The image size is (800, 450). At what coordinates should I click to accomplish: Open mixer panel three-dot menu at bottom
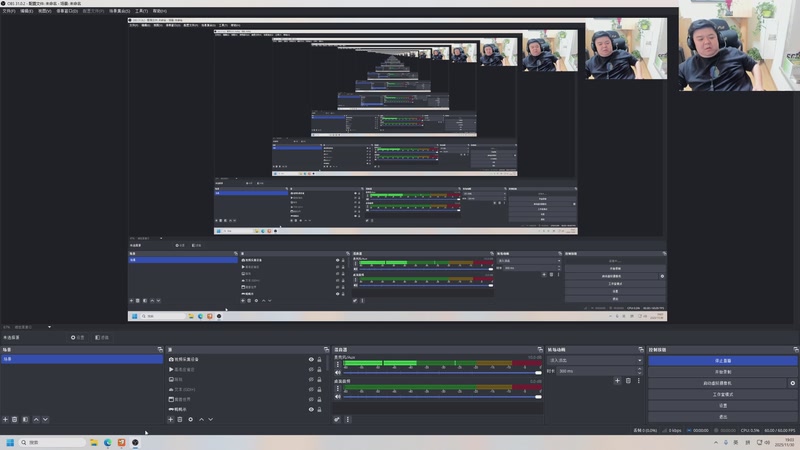(348, 419)
